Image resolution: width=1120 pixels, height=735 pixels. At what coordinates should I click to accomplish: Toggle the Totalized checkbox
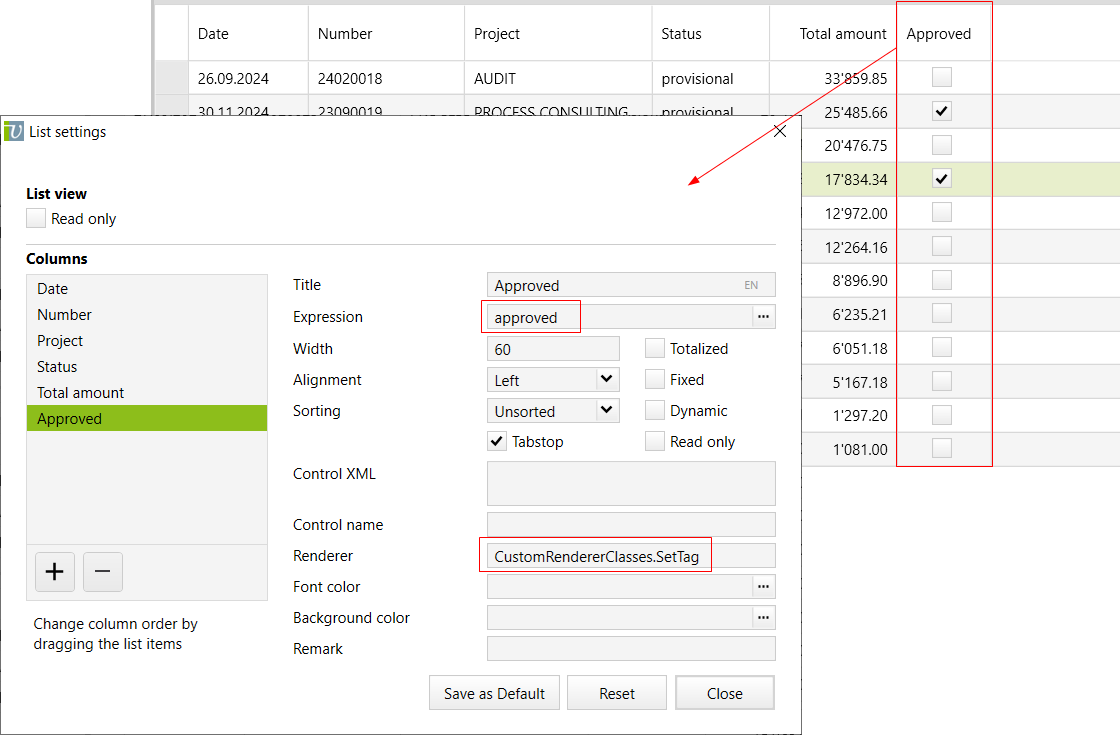click(655, 349)
